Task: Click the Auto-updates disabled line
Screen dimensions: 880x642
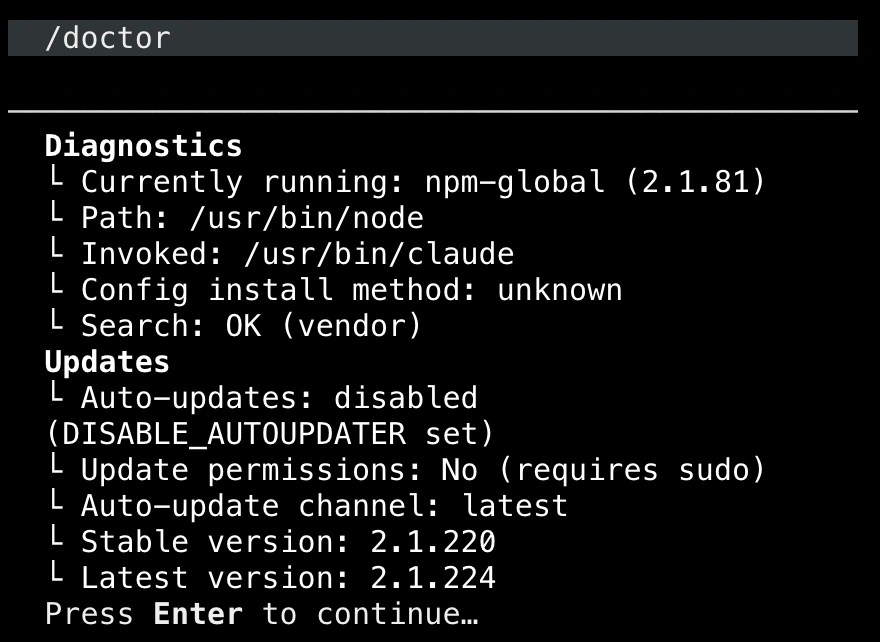Action: 262,397
